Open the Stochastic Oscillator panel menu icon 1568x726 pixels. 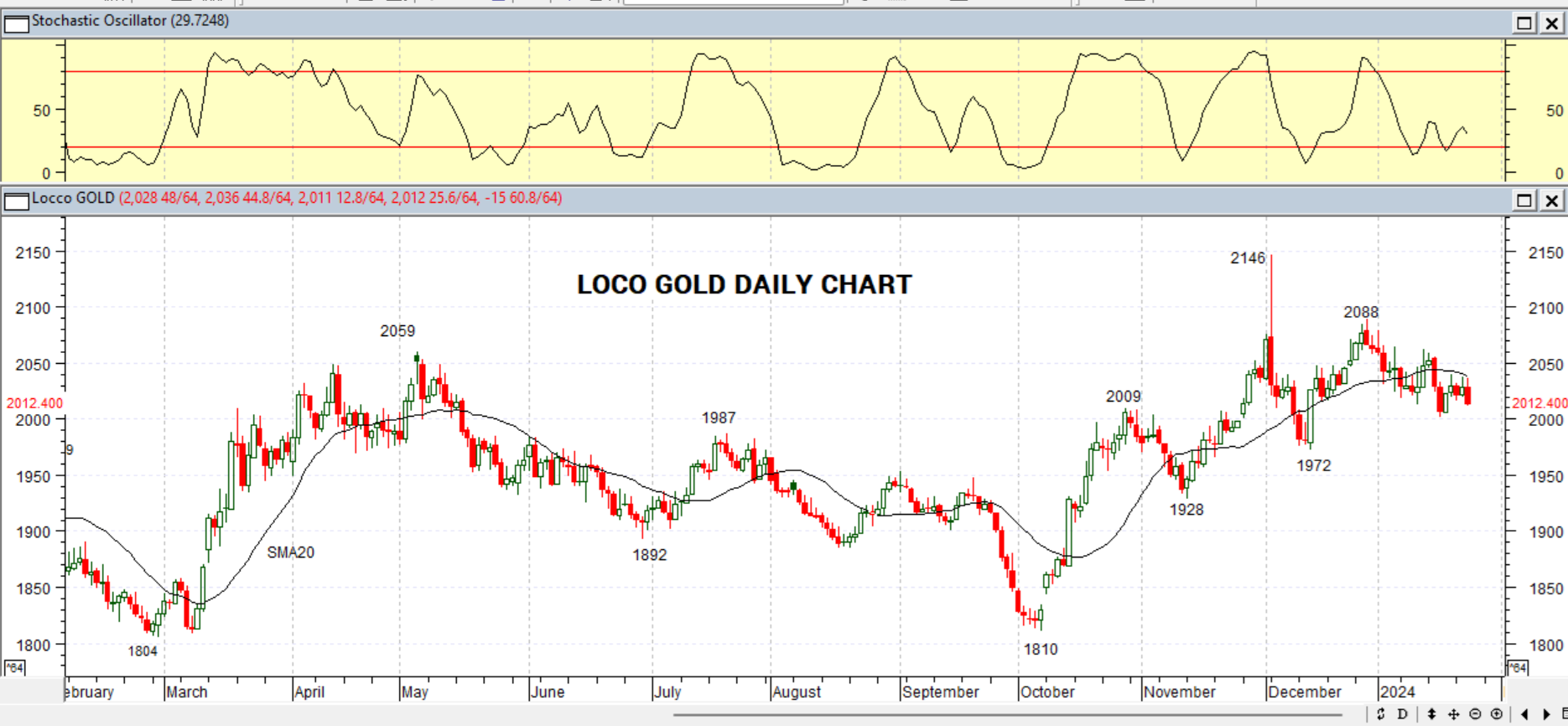16,23
